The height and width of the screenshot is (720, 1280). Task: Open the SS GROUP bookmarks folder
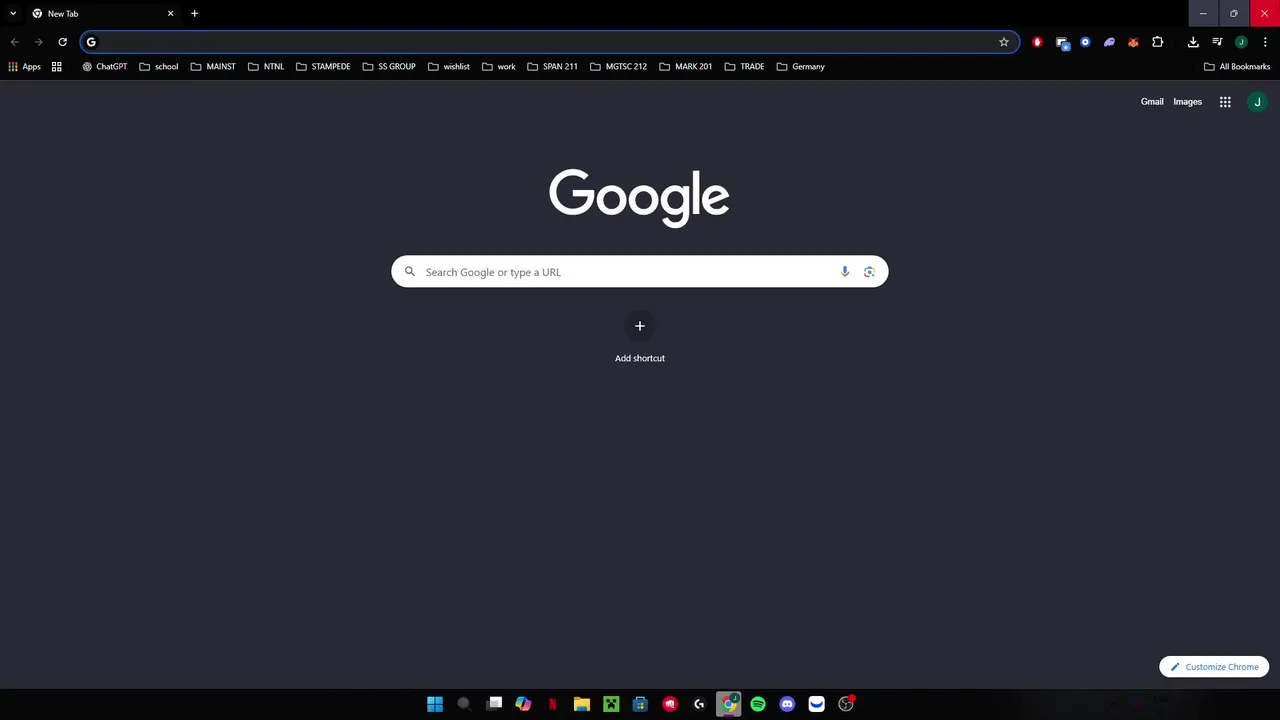(389, 67)
